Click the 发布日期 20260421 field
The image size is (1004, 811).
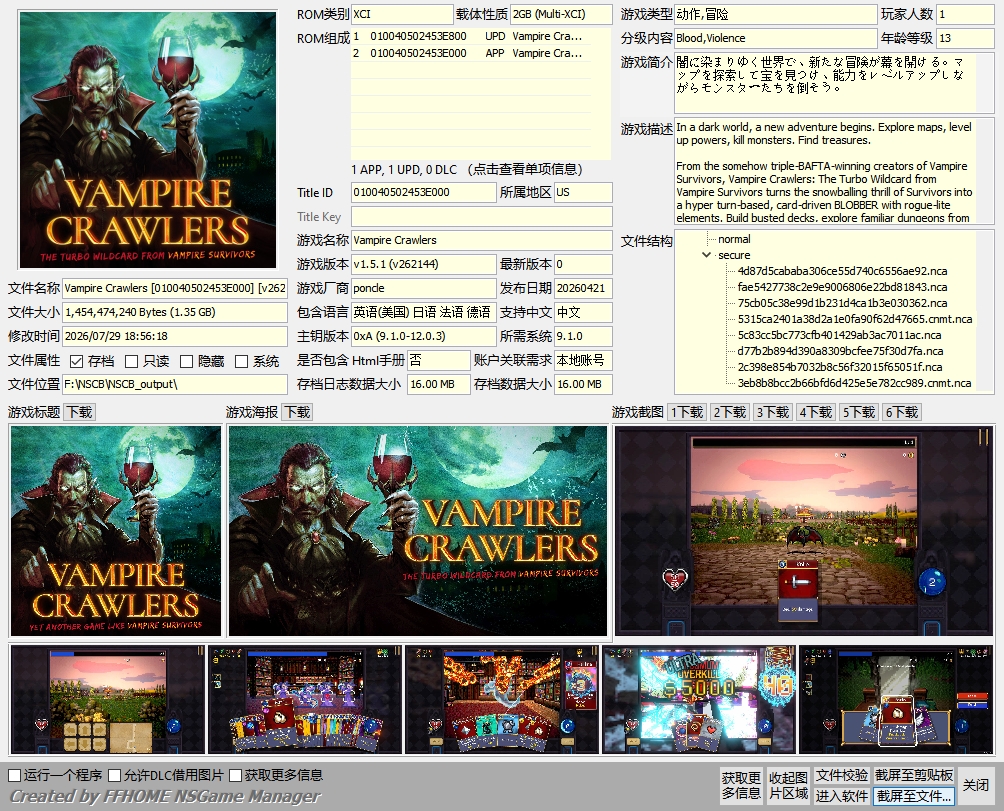tap(583, 288)
